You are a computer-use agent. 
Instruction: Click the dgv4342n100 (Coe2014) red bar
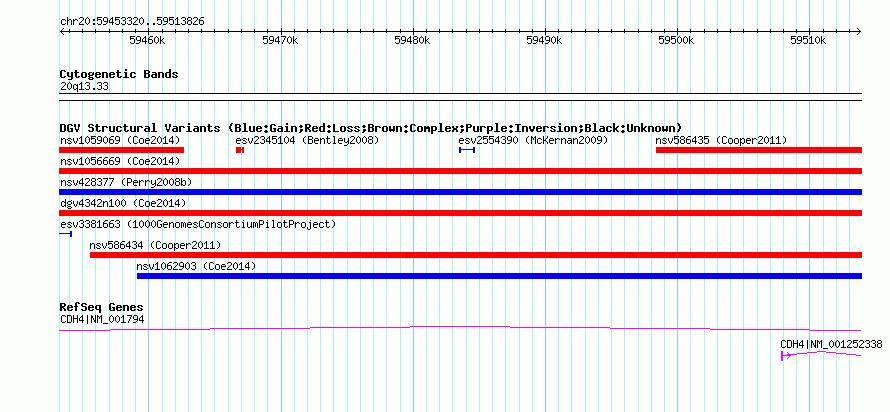(x=460, y=213)
